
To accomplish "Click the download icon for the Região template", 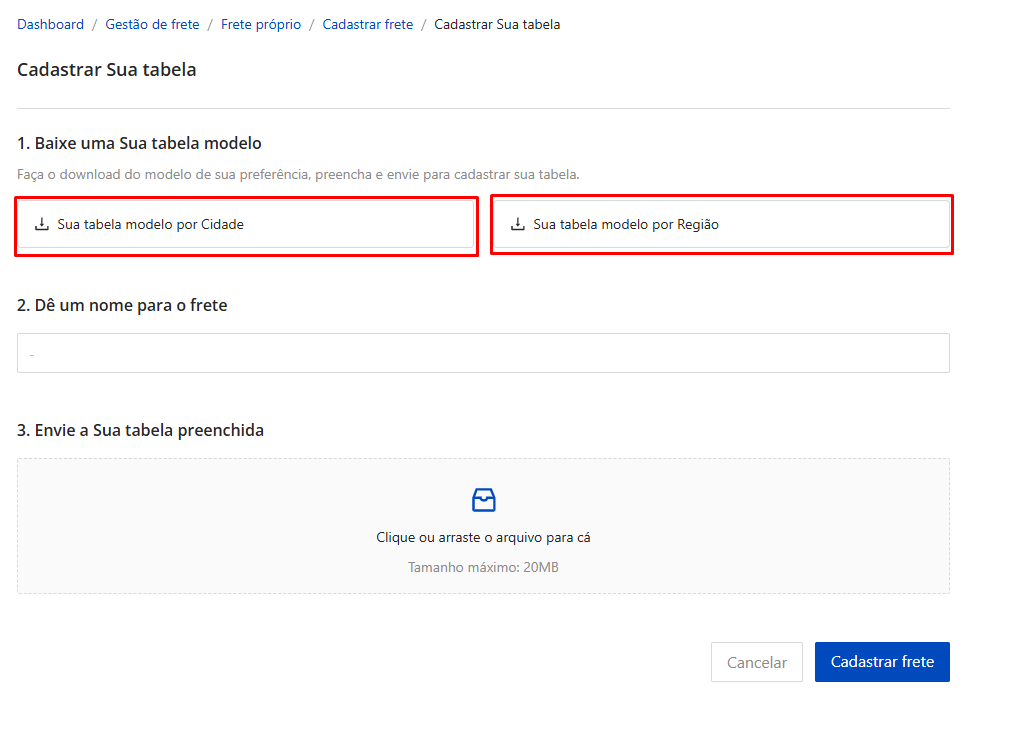I will [518, 224].
